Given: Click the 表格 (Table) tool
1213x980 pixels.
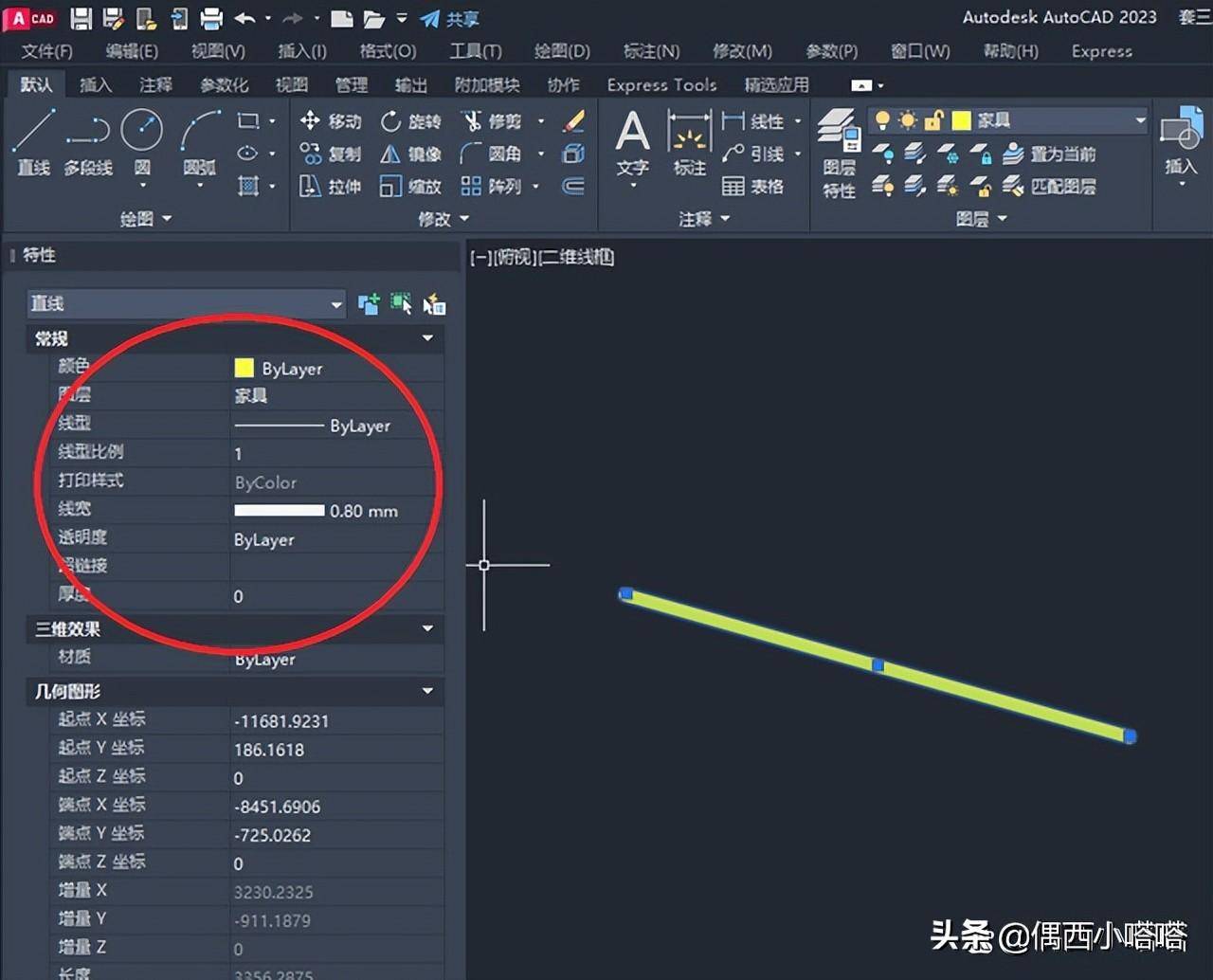Looking at the screenshot, I should tap(753, 186).
